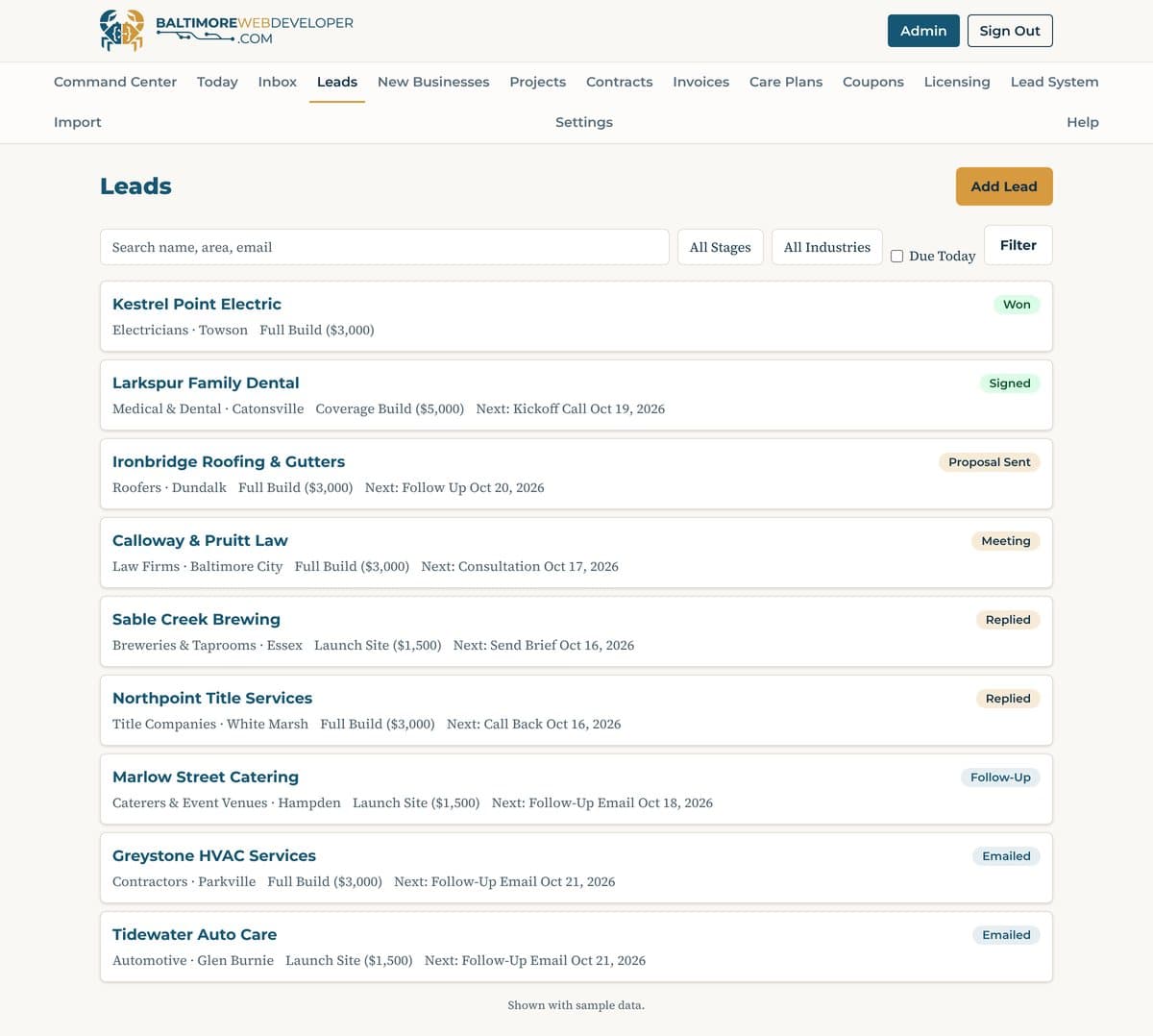Image resolution: width=1153 pixels, height=1036 pixels.
Task: Open Larkspur Family Dental lead
Action: click(x=576, y=395)
